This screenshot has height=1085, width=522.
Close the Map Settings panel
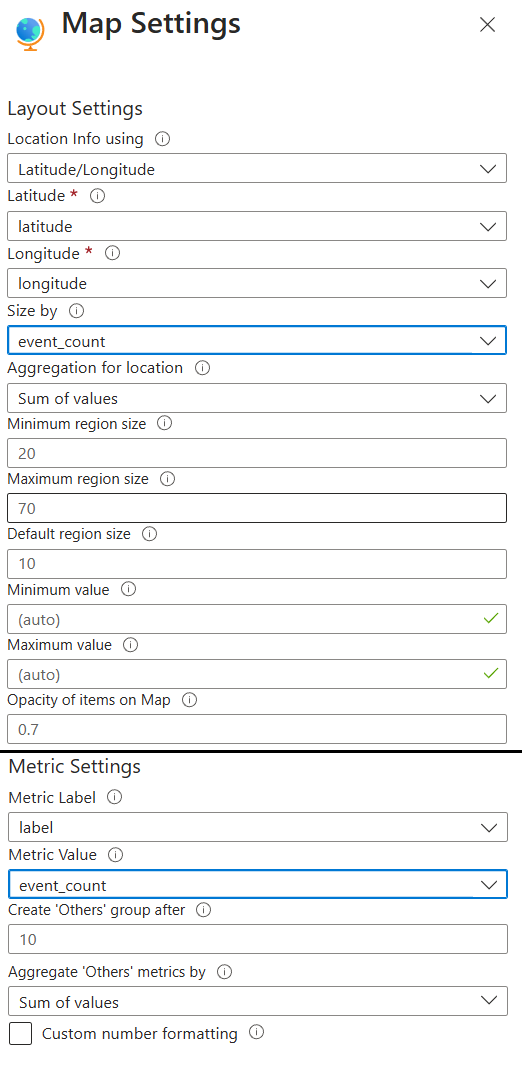click(487, 25)
